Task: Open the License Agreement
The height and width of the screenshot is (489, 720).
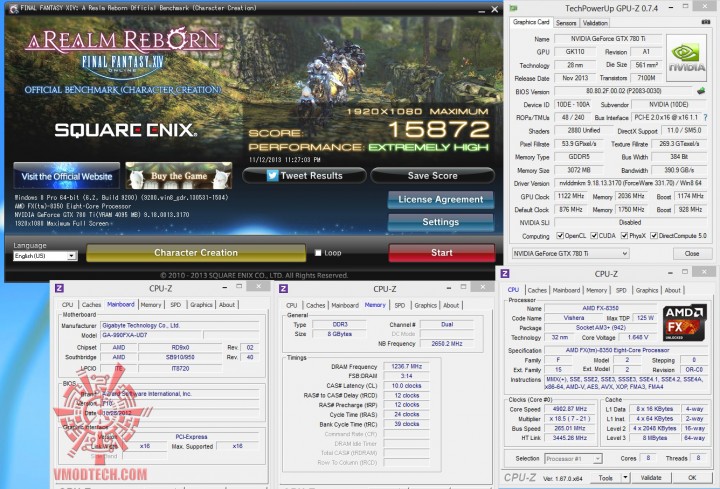Action: (441, 199)
